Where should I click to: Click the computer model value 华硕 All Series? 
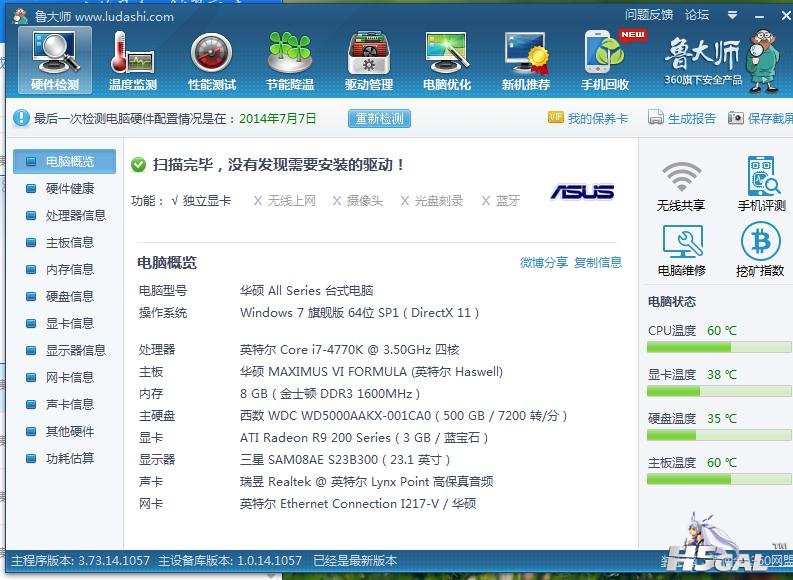pyautogui.click(x=306, y=291)
